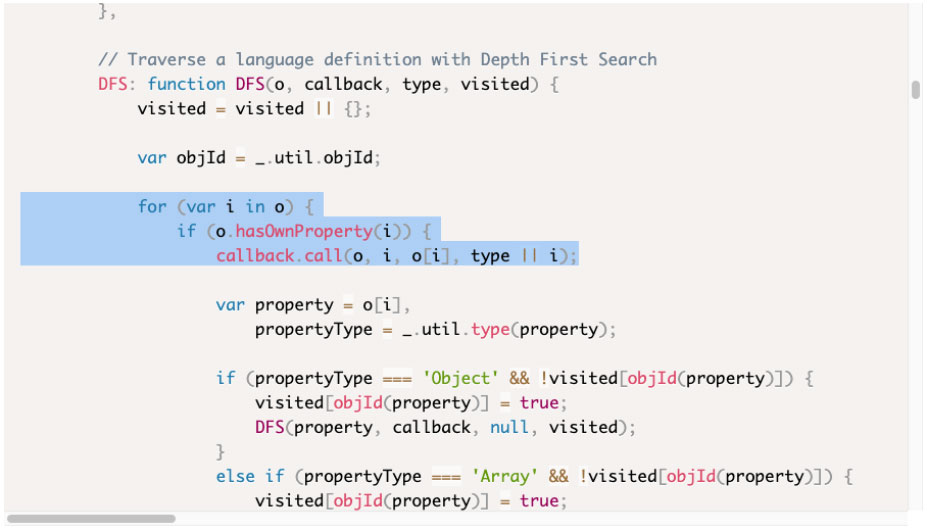Click 'type || i' in callback.call line
Image resolution: width=927 pixels, height=531 pixels.
coord(514,255)
